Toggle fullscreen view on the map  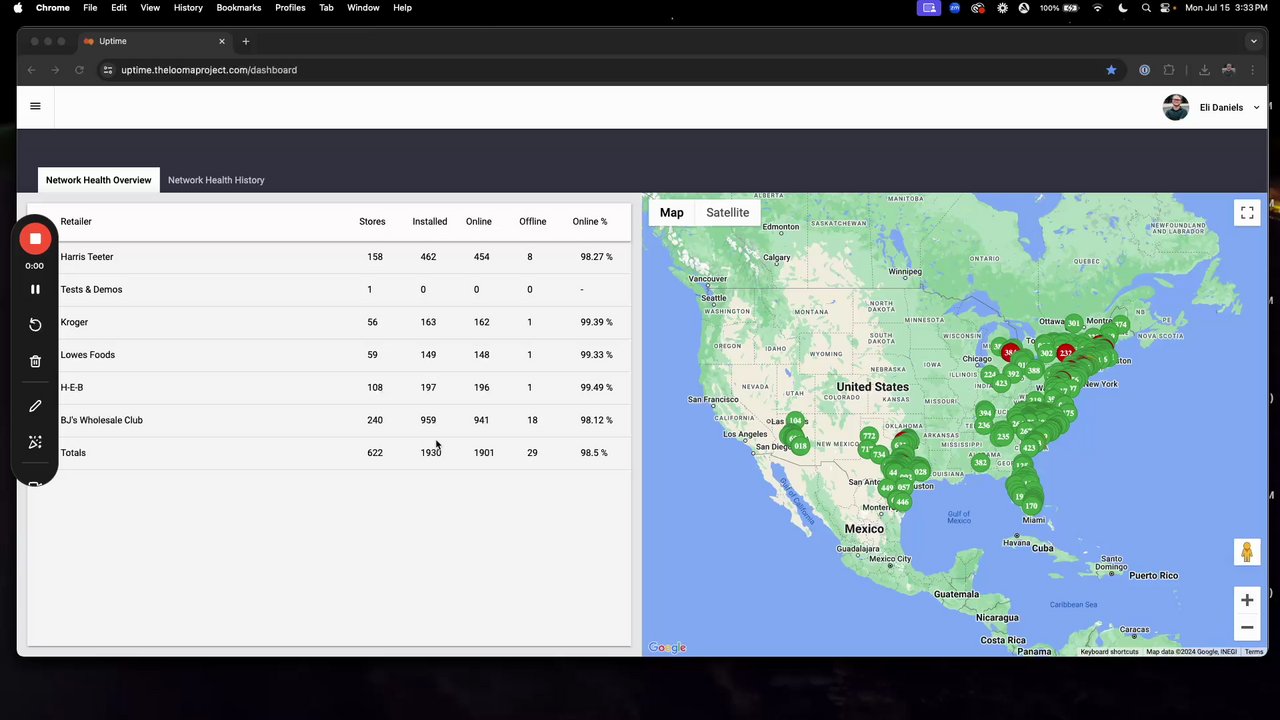coord(1247,212)
